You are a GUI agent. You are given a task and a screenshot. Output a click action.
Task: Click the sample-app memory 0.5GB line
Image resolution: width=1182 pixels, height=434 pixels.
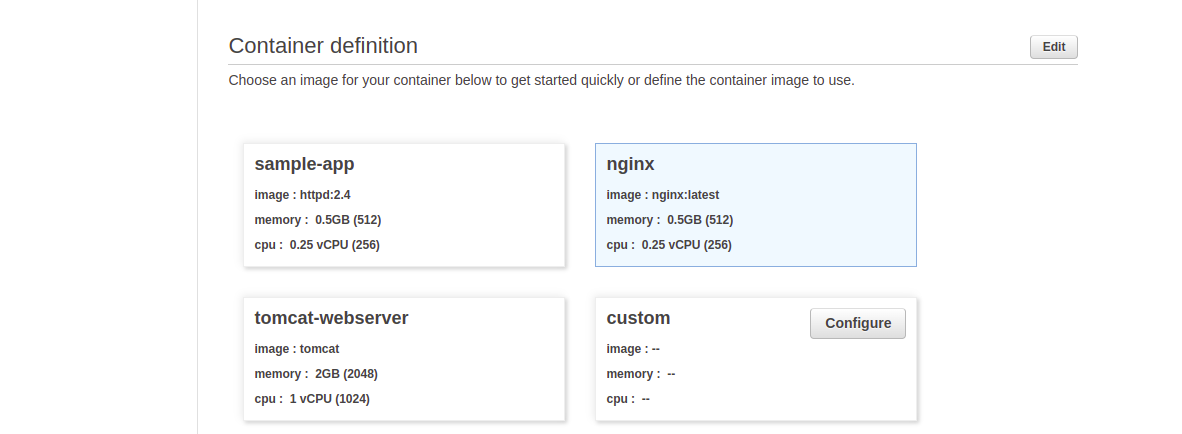(x=317, y=220)
